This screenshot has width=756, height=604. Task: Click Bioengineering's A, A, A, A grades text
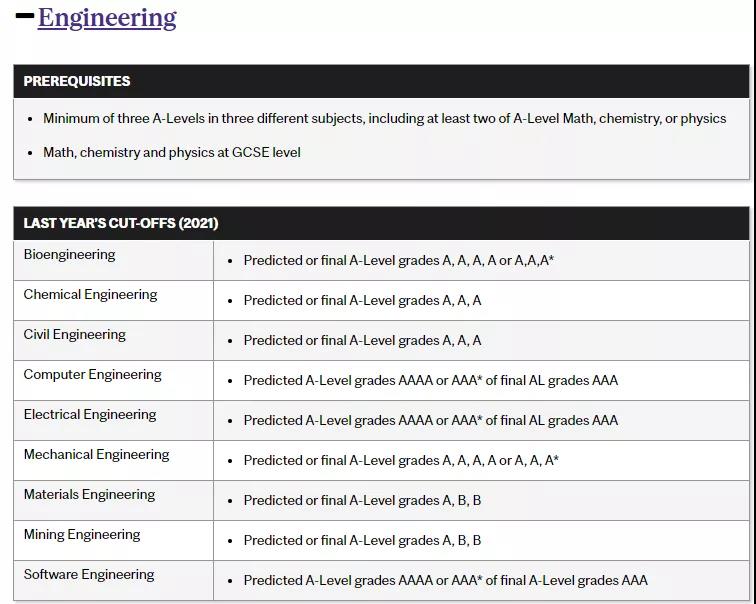[399, 260]
